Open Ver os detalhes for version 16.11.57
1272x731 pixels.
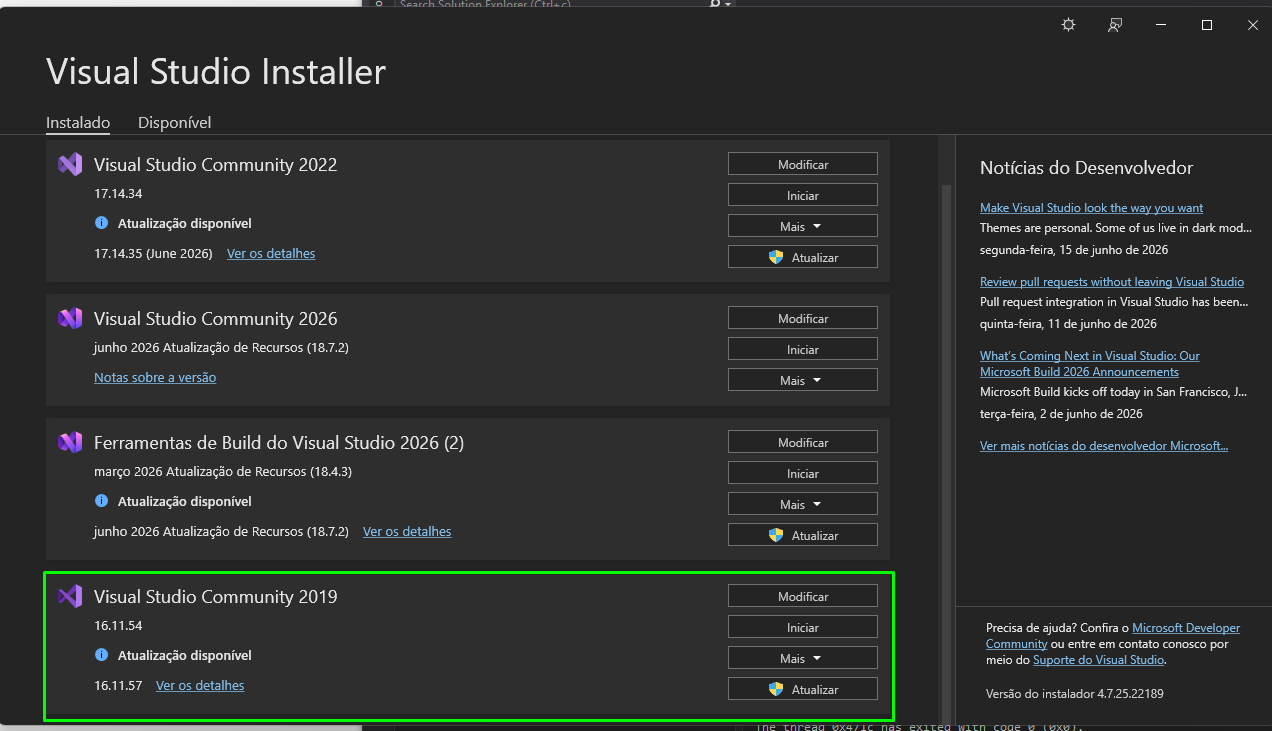click(200, 685)
